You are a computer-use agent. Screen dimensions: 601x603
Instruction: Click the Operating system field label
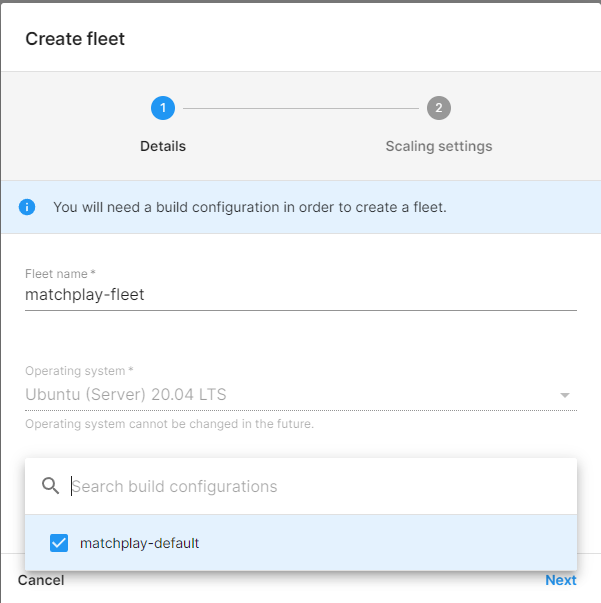coord(78,371)
